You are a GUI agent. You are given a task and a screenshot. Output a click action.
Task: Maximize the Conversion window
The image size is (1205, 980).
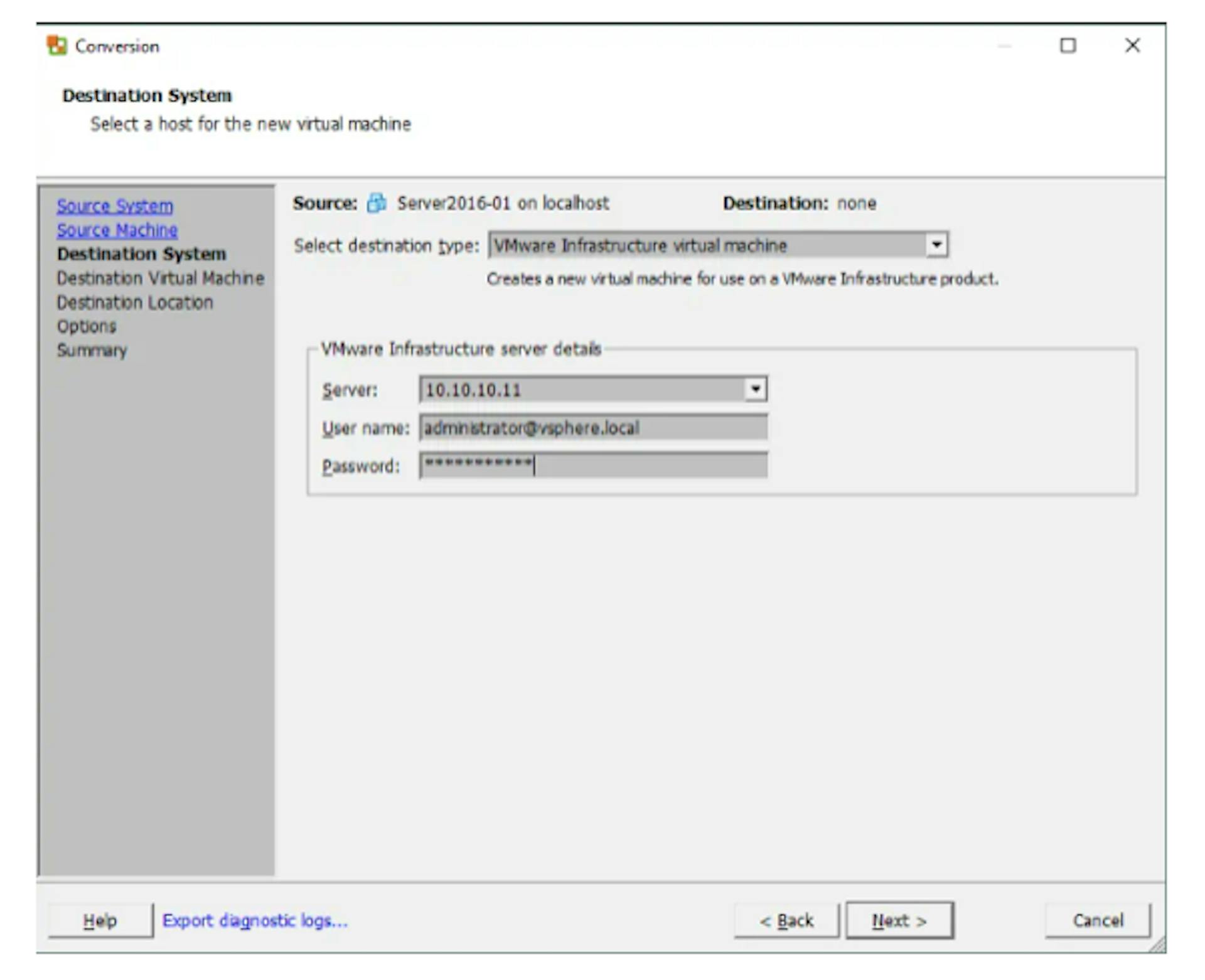tap(1068, 46)
